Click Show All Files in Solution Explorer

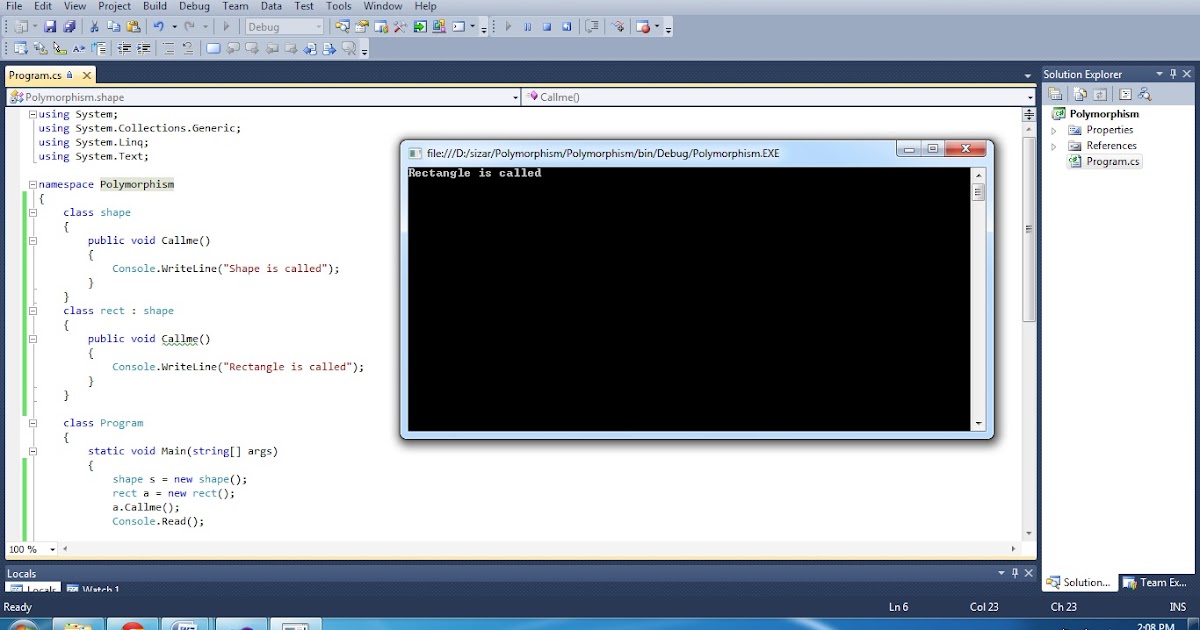1080,94
